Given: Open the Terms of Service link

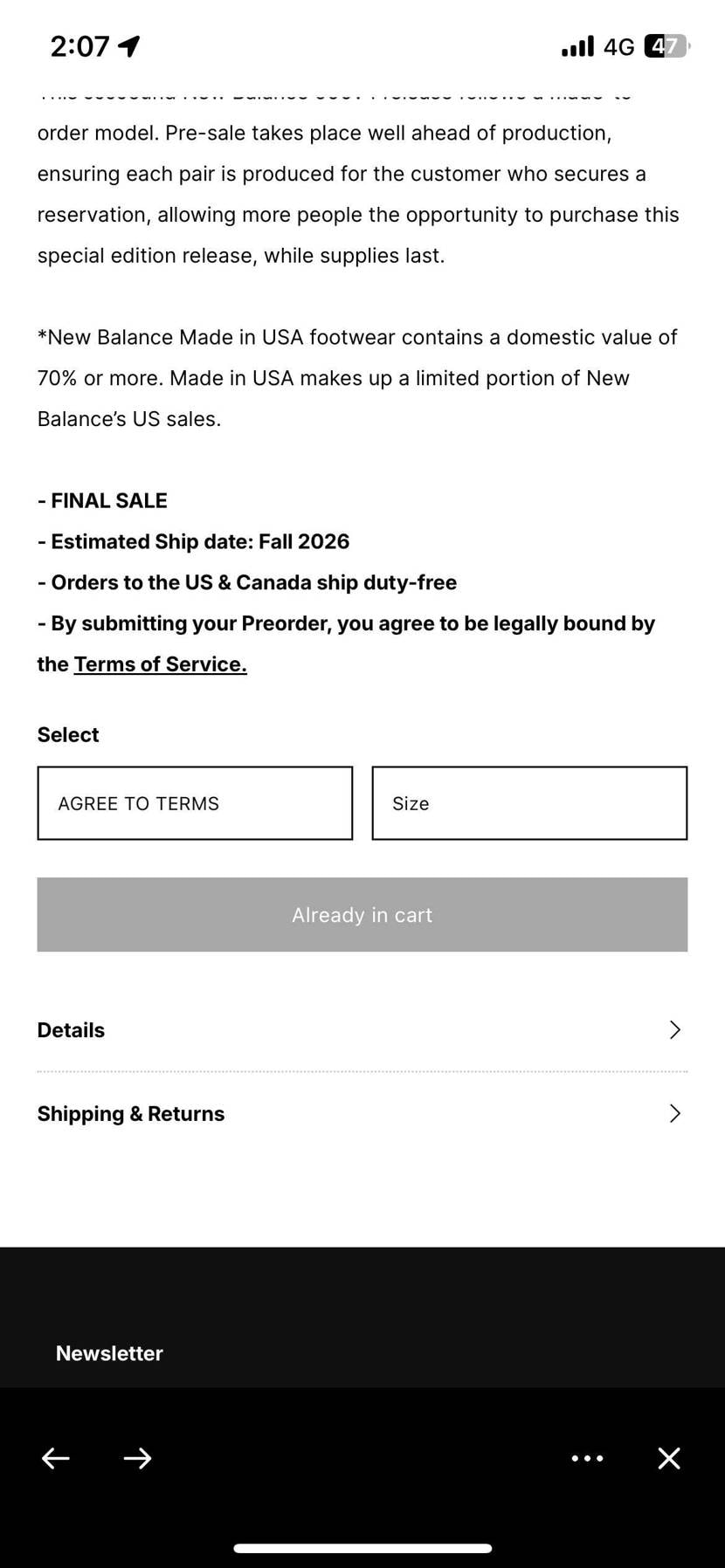Looking at the screenshot, I should click(160, 664).
